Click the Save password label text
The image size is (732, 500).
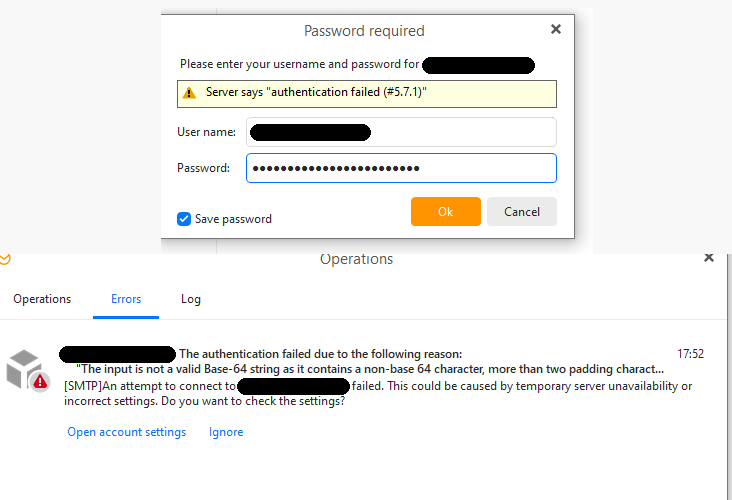tap(233, 219)
